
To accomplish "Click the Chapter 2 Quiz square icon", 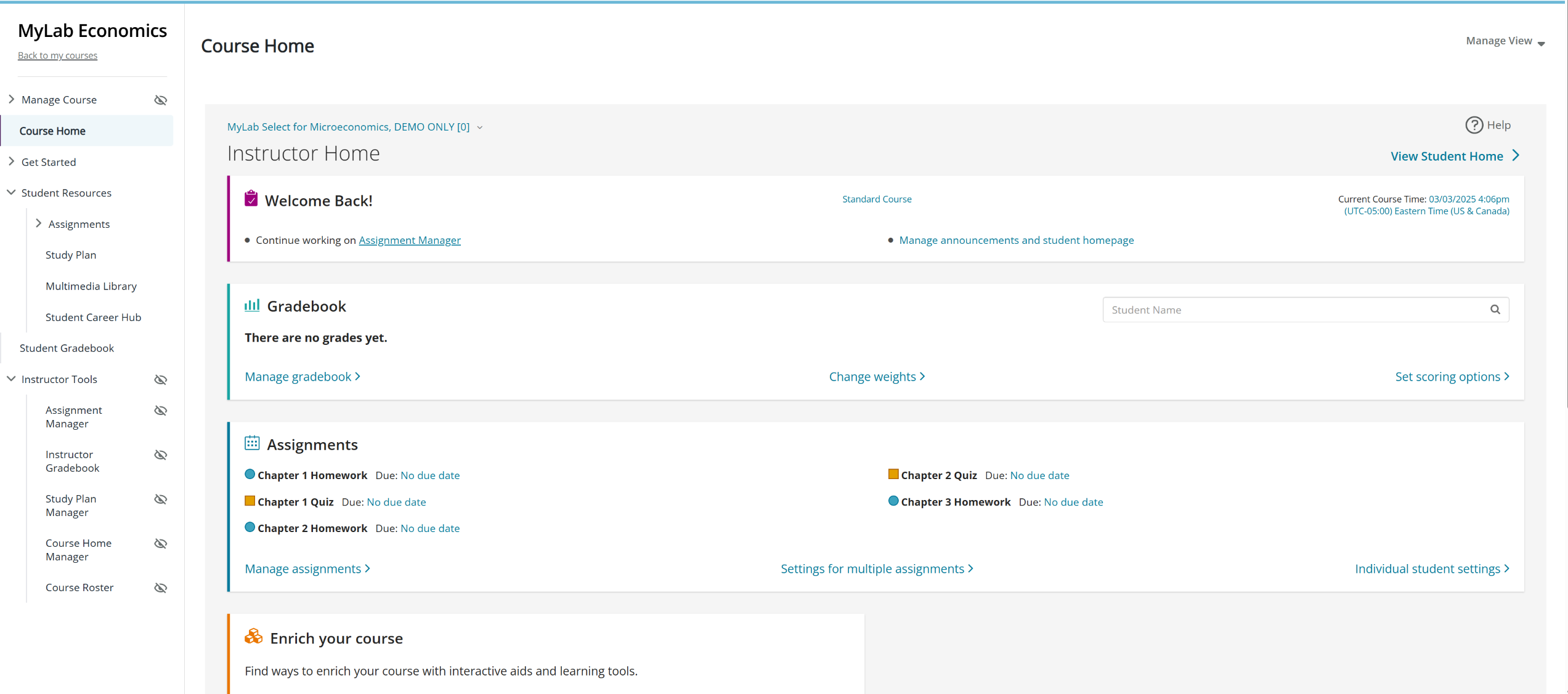I will coord(893,474).
